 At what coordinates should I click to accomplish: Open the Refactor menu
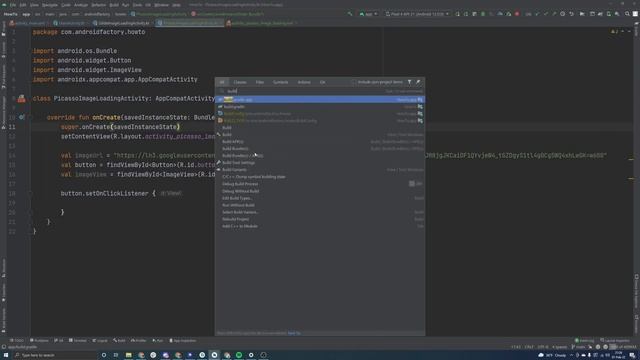pyautogui.click(x=98, y=5)
